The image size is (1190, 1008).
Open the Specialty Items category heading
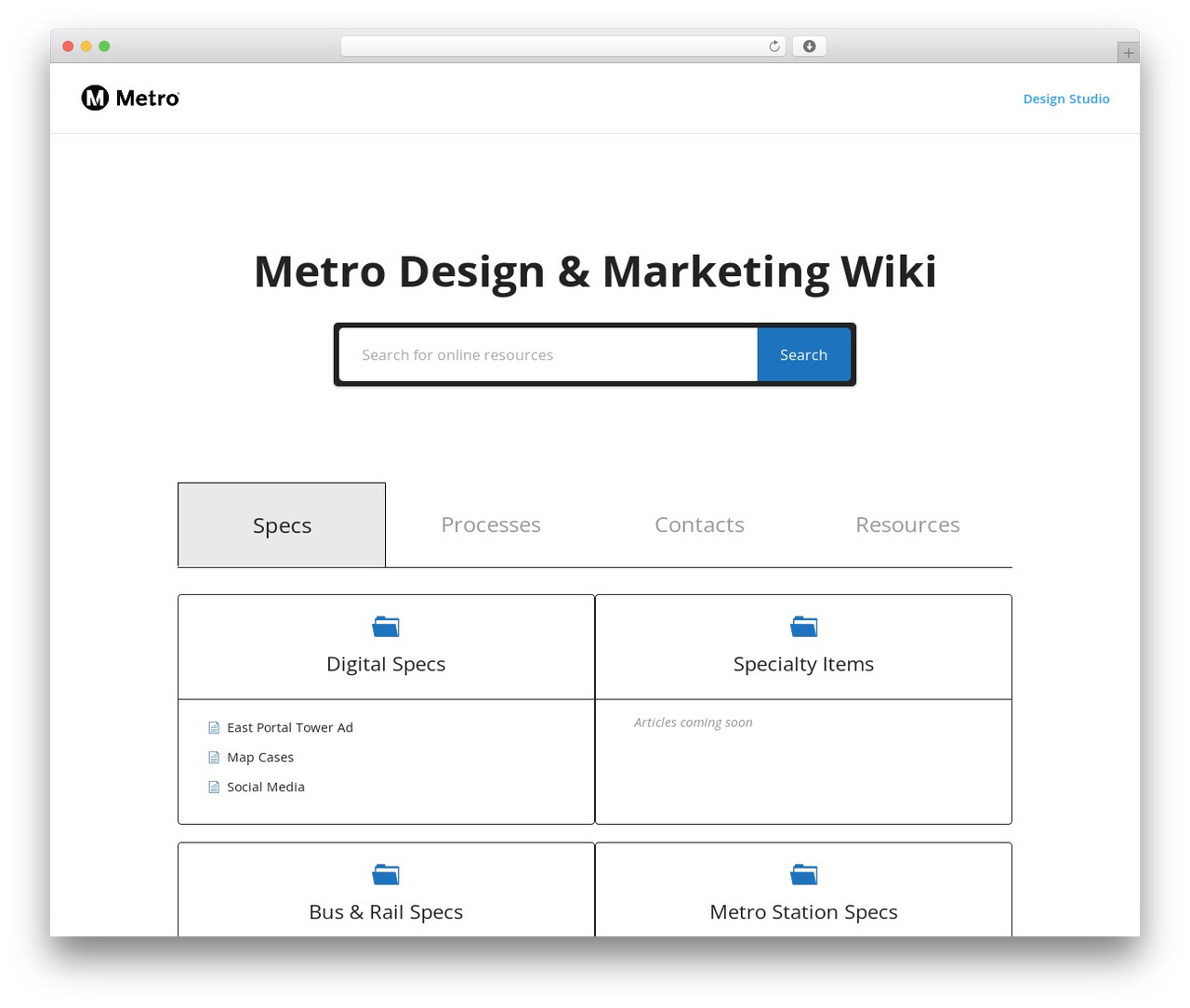804,664
